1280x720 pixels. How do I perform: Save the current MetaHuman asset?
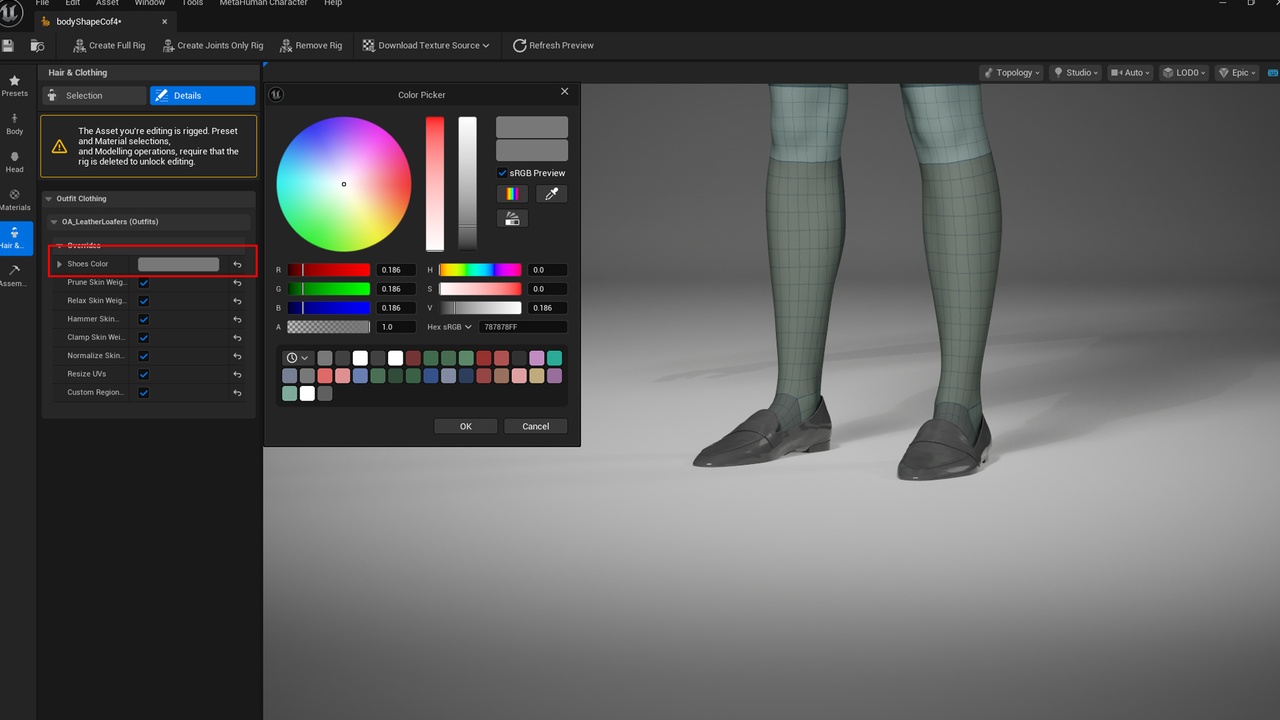pos(8,45)
